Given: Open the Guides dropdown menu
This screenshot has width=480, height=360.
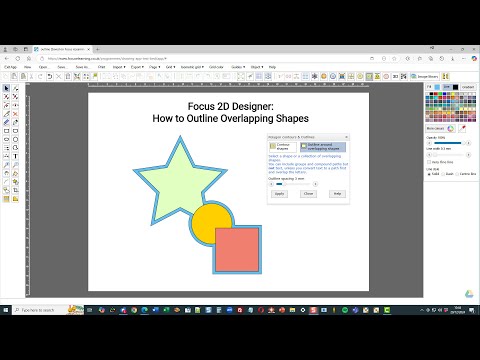Looking at the screenshot, I should tap(238, 67).
